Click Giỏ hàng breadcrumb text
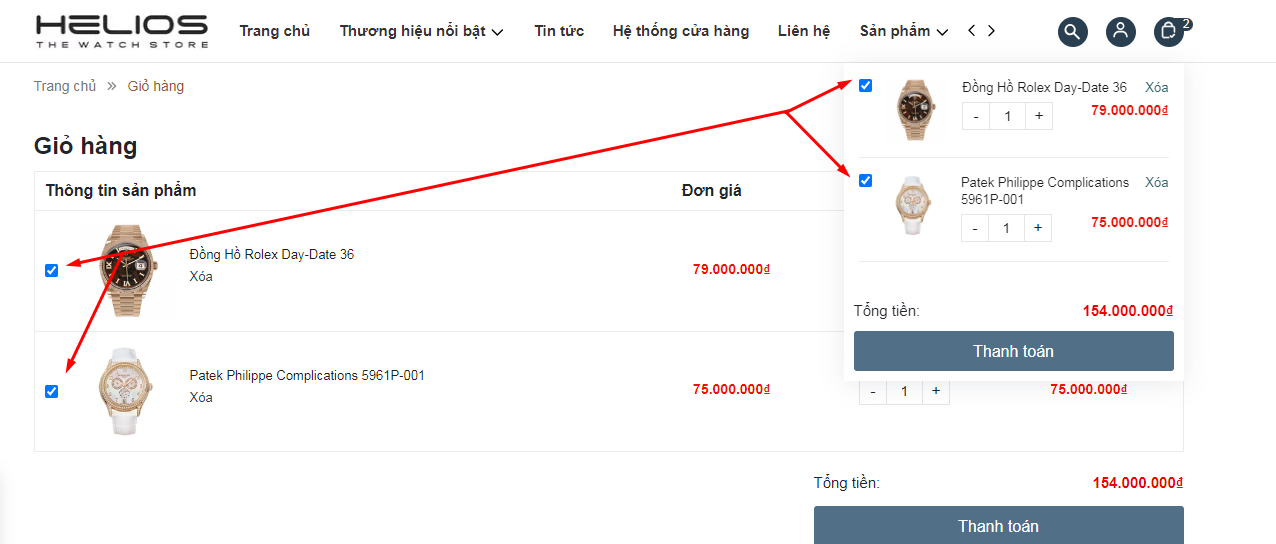 click(156, 86)
